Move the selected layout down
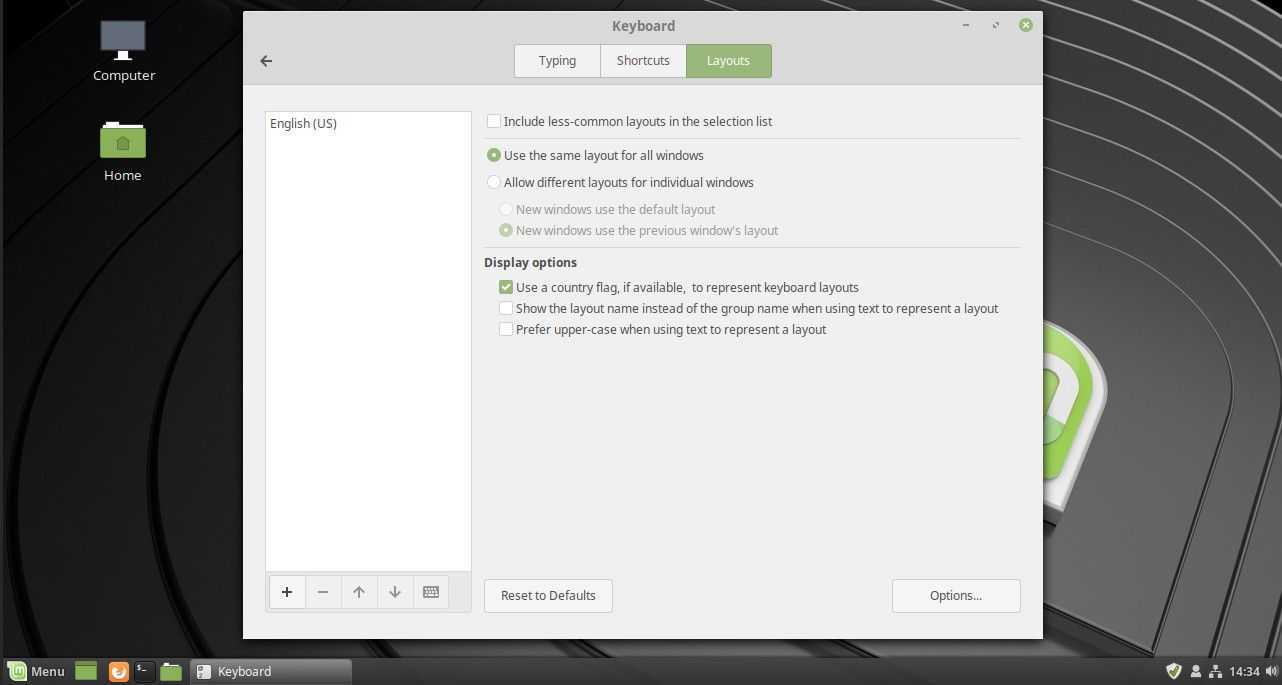The width and height of the screenshot is (1282, 685). tap(395, 592)
